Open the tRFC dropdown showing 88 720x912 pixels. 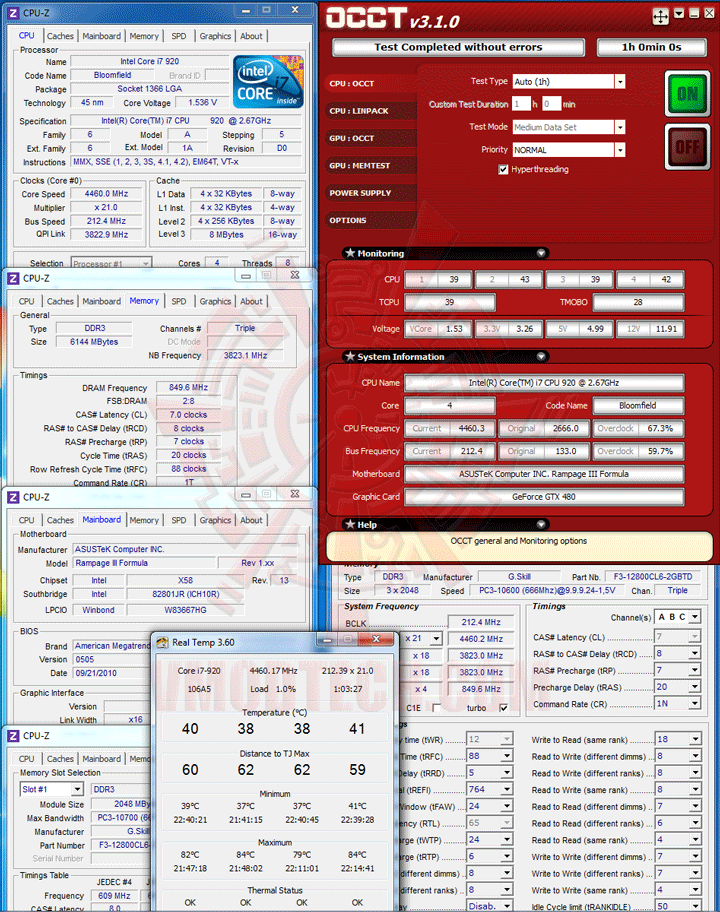point(507,756)
